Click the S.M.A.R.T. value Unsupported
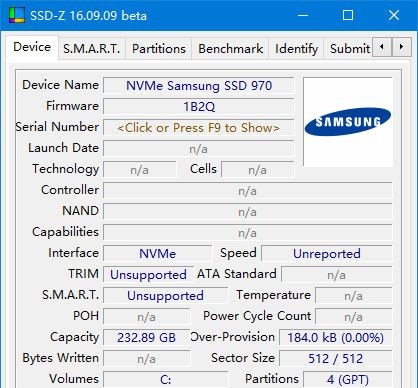 click(x=165, y=296)
